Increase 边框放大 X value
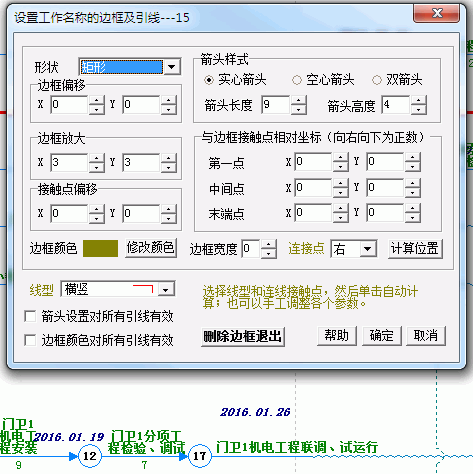This screenshot has height=474, width=473. tap(97, 158)
